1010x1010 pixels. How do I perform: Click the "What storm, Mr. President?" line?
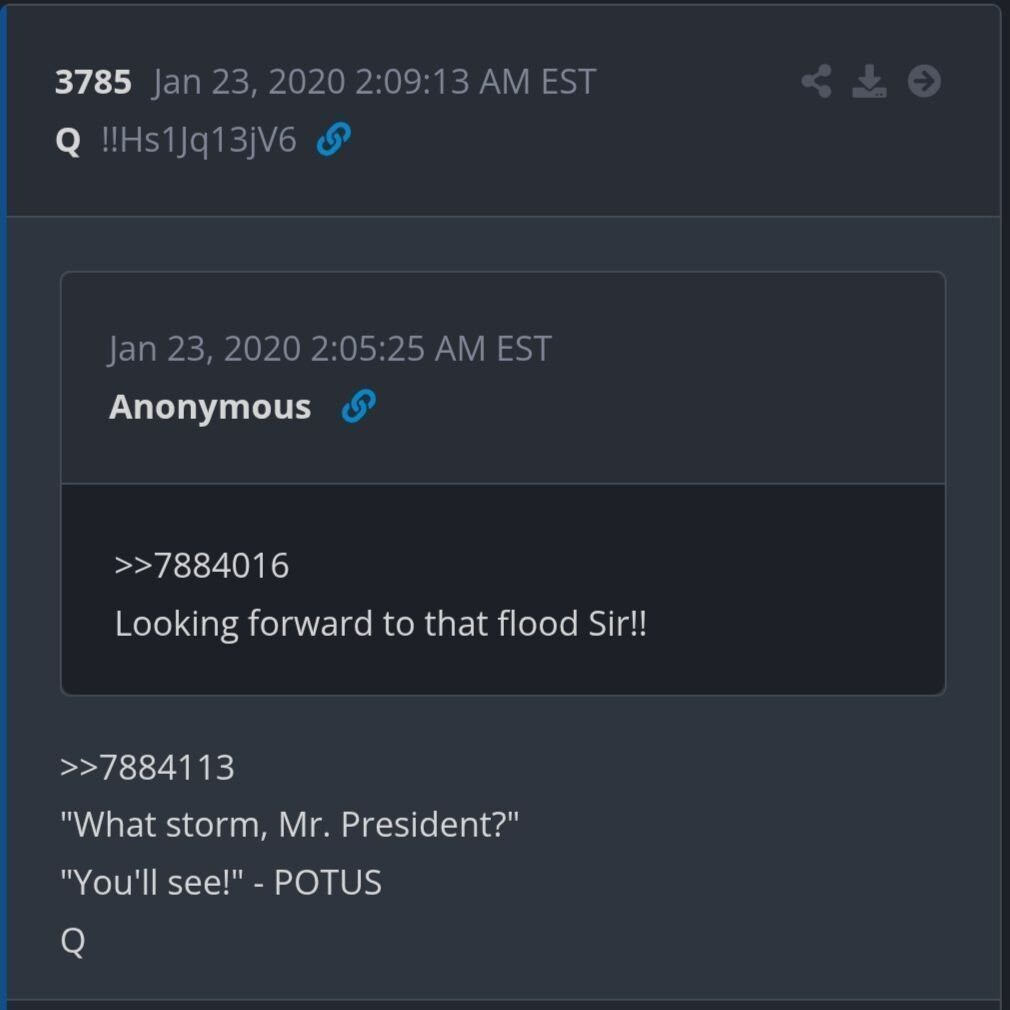(289, 826)
